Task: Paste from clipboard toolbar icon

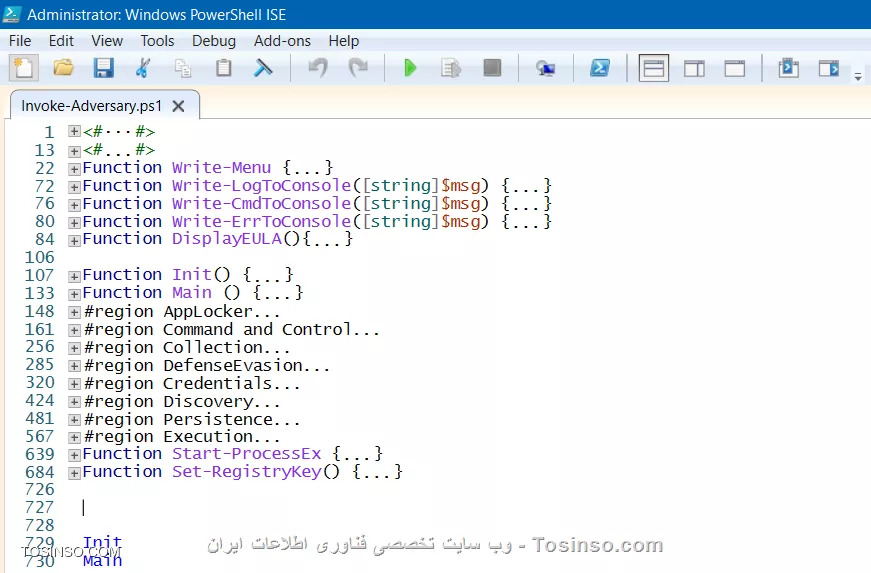Action: click(223, 68)
